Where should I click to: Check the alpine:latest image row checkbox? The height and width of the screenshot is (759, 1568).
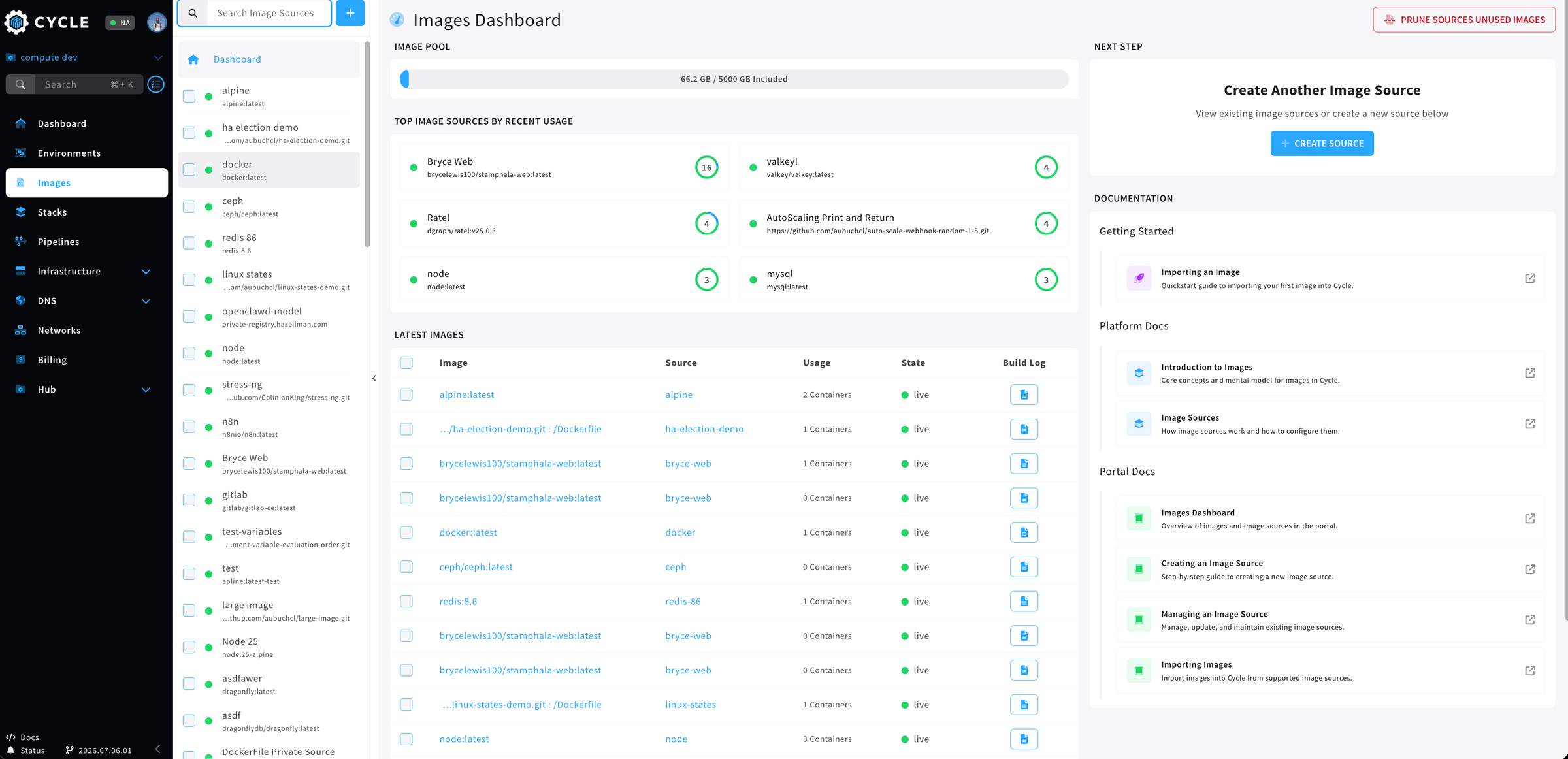(x=406, y=395)
